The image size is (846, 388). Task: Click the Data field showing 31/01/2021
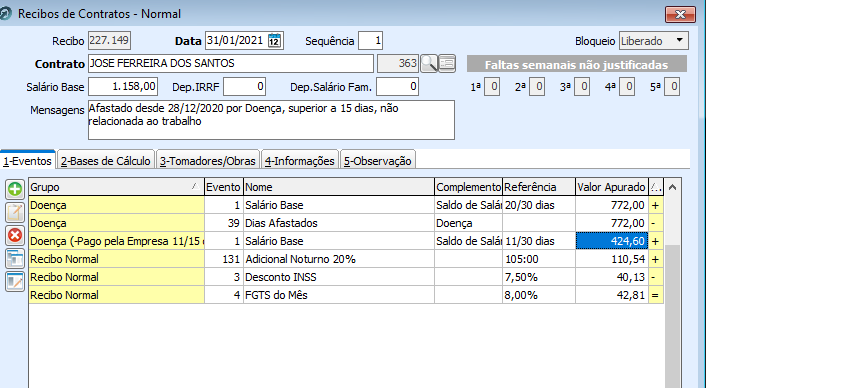(x=236, y=40)
